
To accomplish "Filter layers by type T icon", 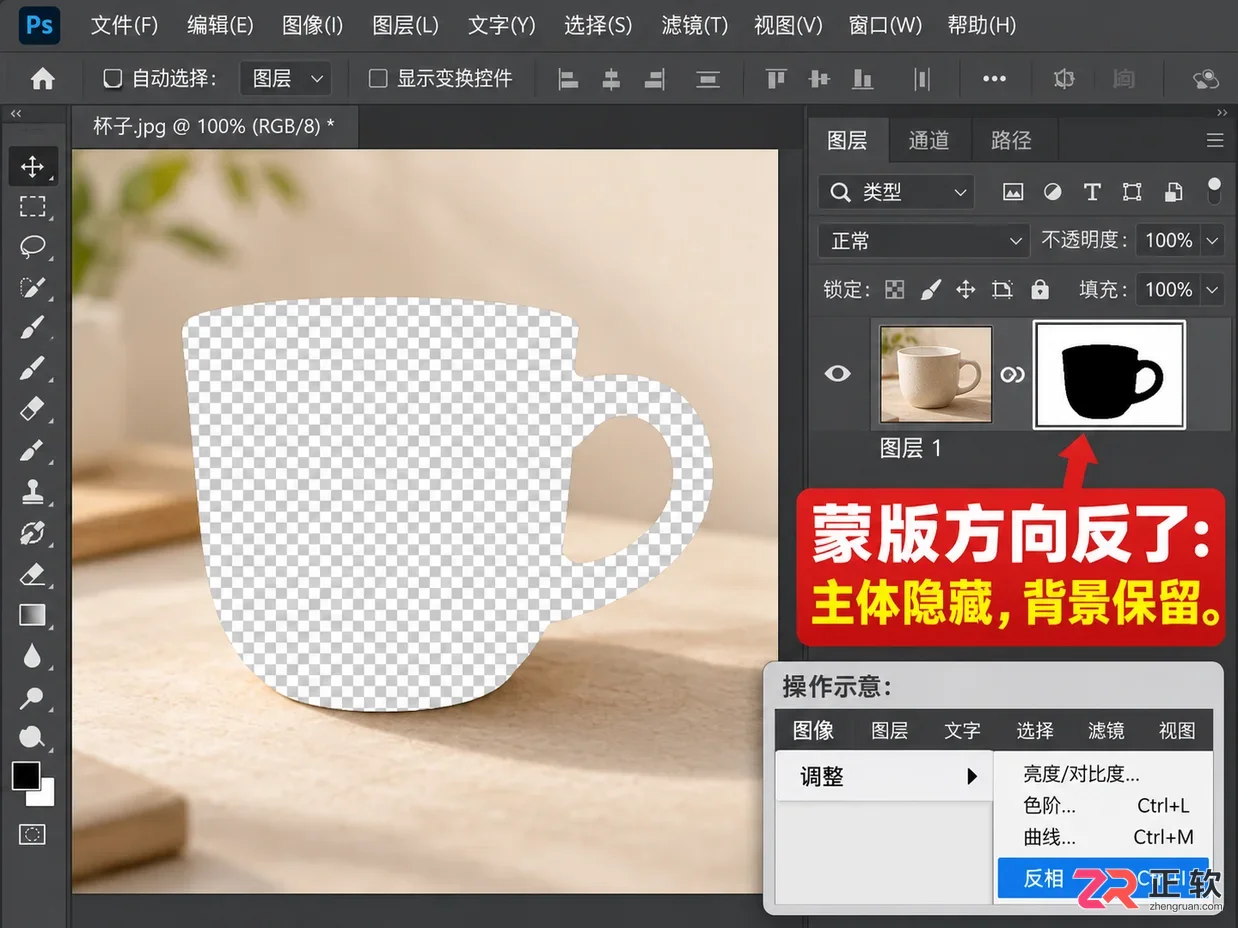I will click(x=1092, y=192).
